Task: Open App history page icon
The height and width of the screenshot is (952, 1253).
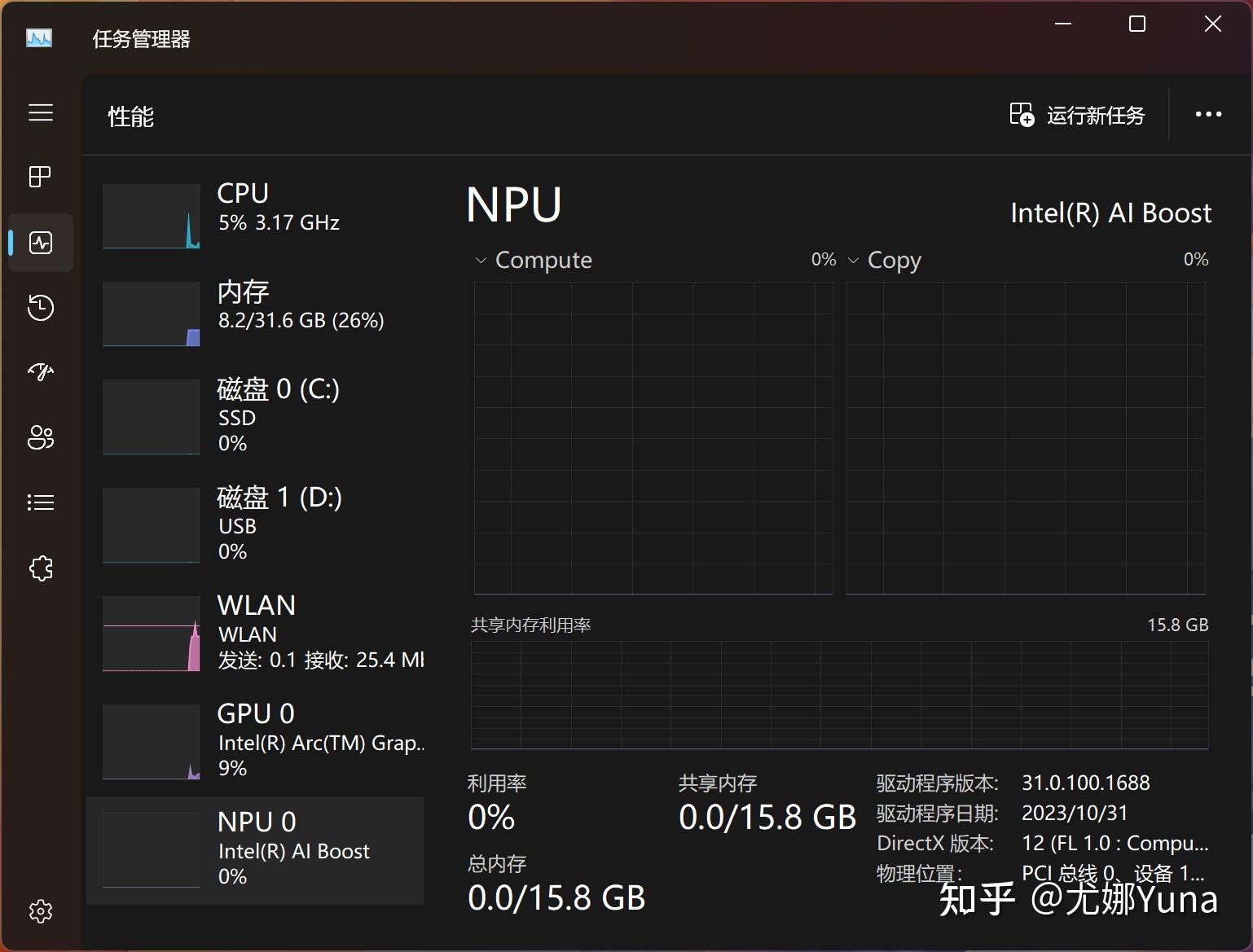Action: click(41, 307)
